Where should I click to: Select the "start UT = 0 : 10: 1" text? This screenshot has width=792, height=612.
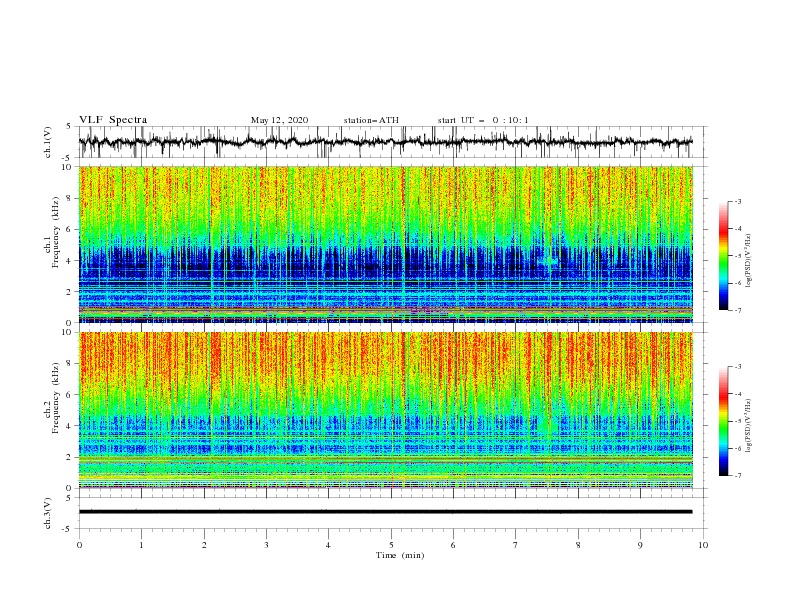[483, 120]
